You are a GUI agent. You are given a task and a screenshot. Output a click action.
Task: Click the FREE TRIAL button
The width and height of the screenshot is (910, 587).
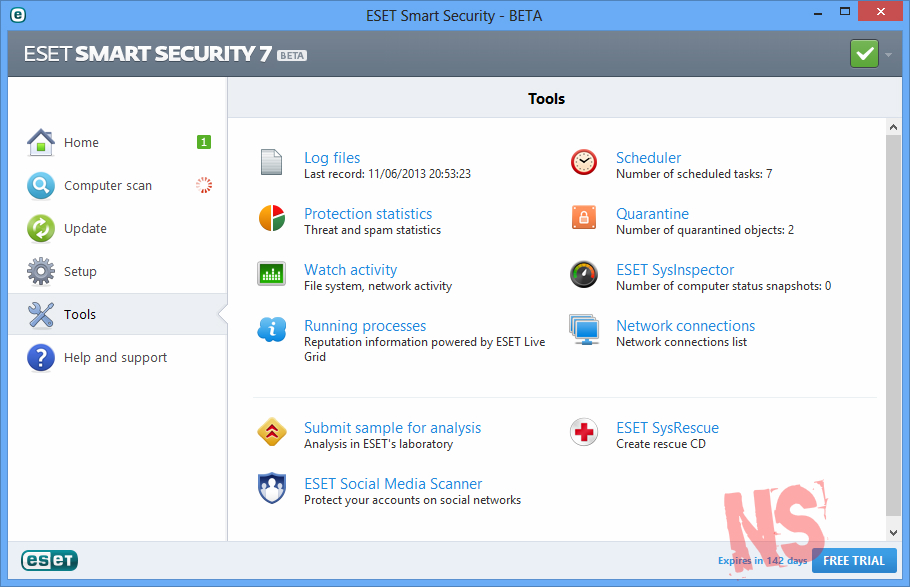854,561
